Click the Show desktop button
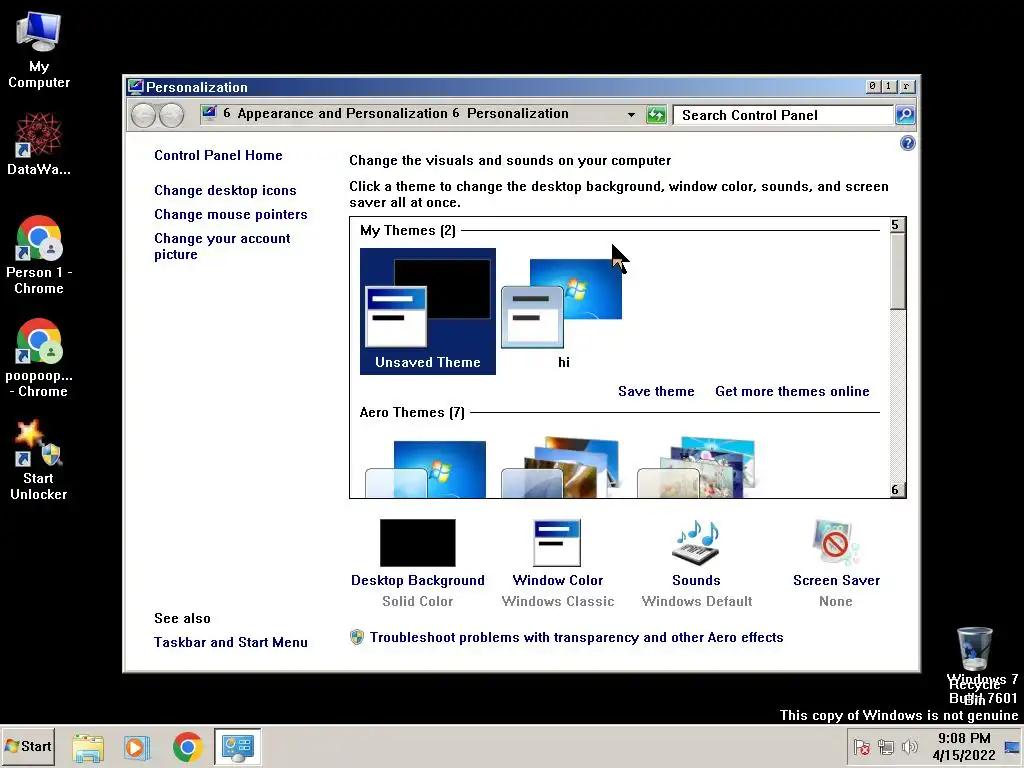 pyautogui.click(x=1013, y=747)
